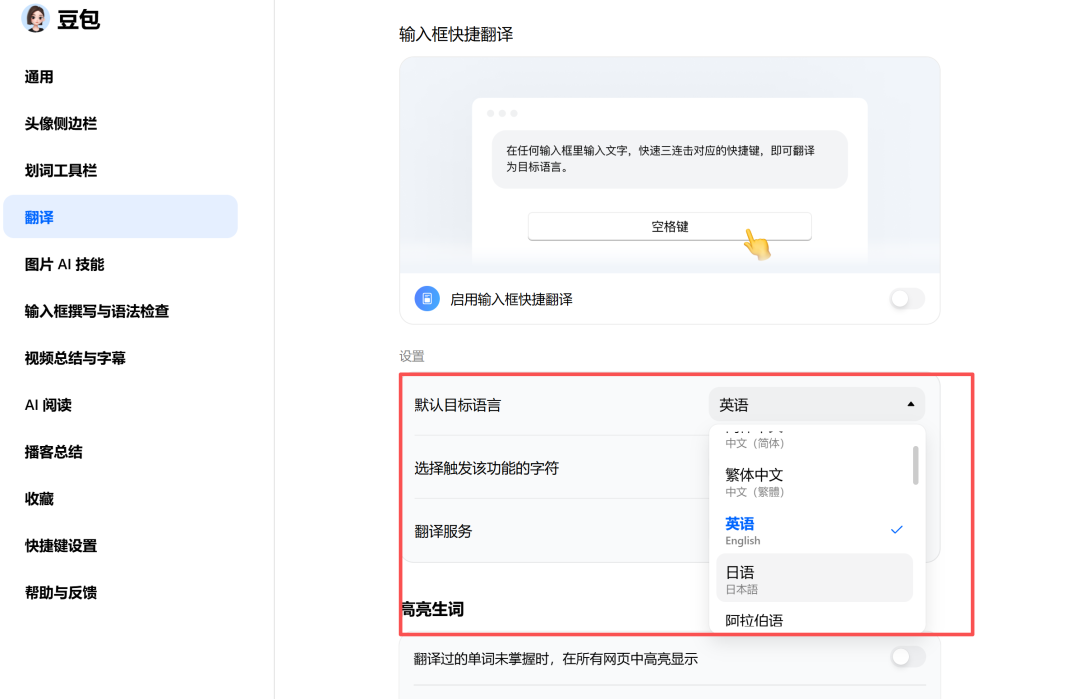Enable 启用输入框快捷翻译 switch
1080x699 pixels.
(x=906, y=298)
